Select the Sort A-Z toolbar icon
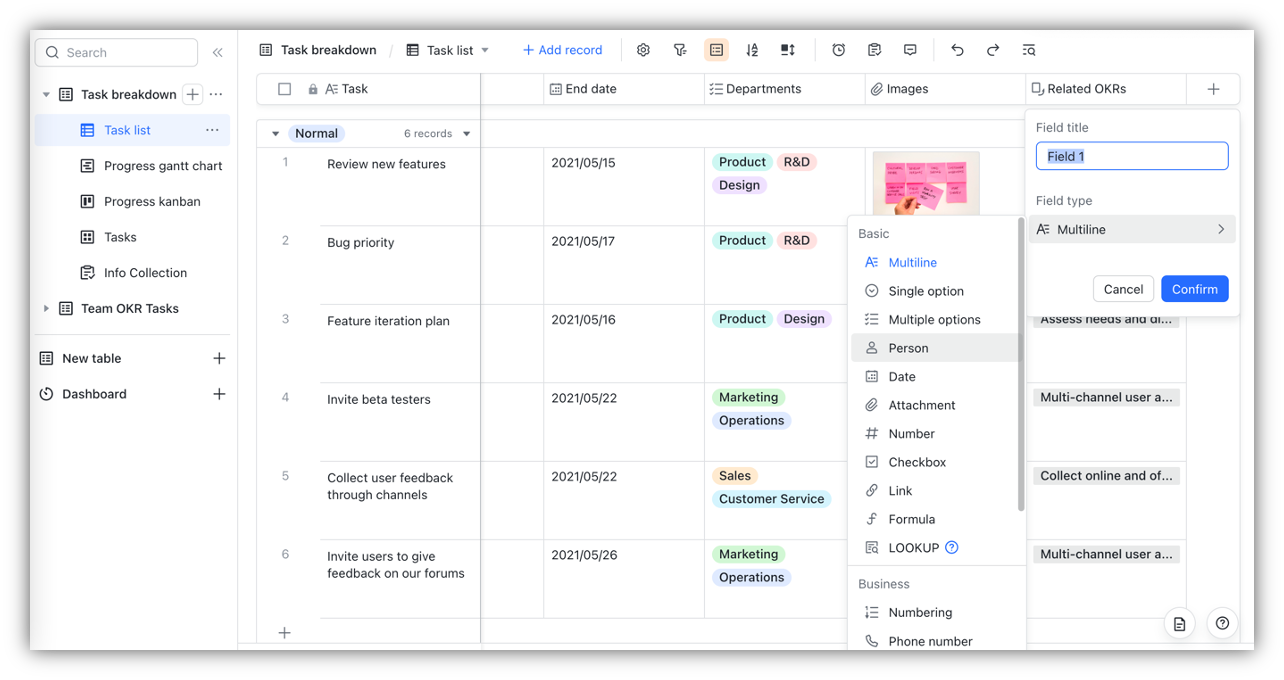The width and height of the screenshot is (1284, 680). click(752, 49)
